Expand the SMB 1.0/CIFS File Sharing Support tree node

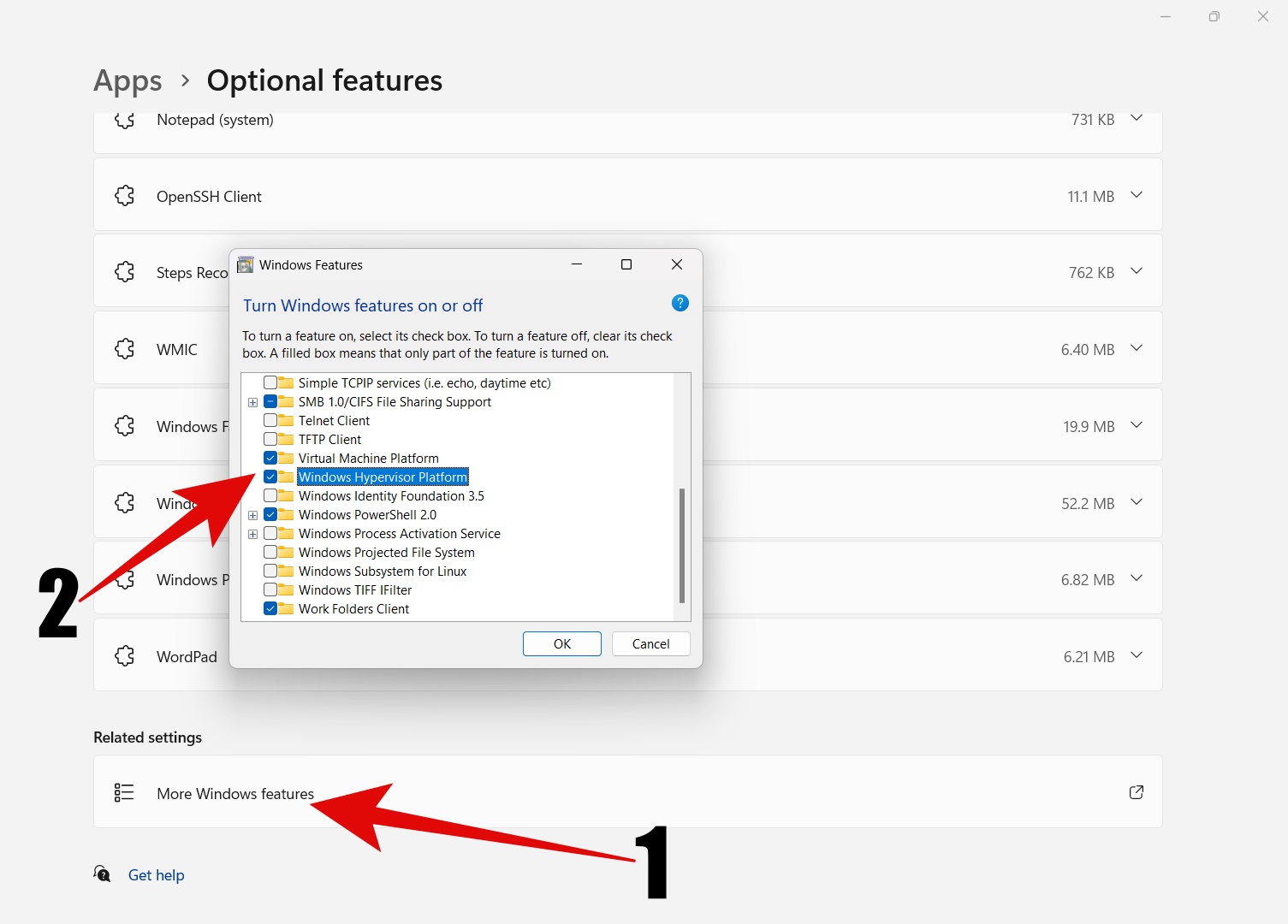point(252,402)
